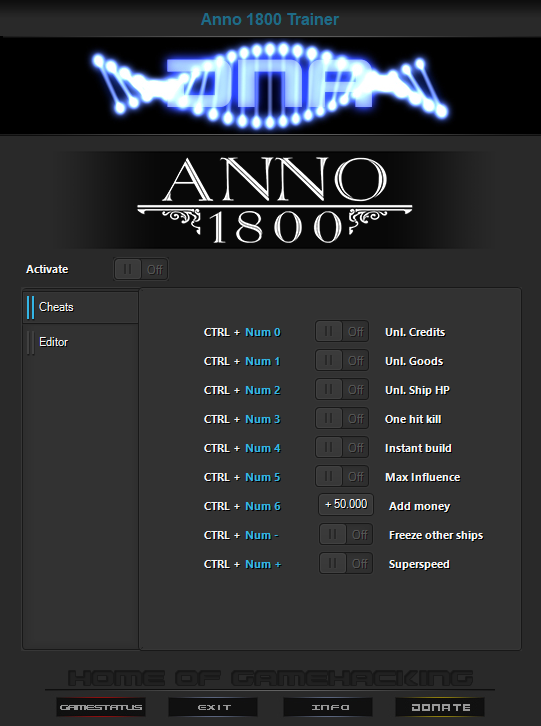Click the CTRL + Num 4 hotkey text
The height and width of the screenshot is (726, 541).
(x=242, y=448)
